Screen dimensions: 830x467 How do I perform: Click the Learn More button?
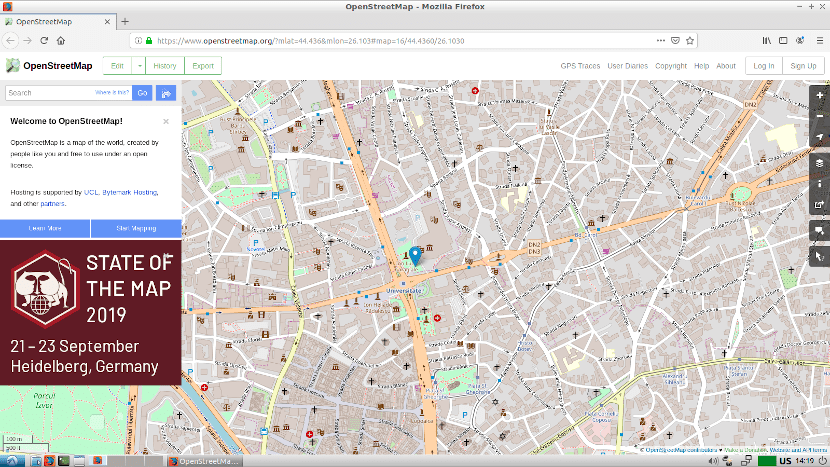coord(45,228)
